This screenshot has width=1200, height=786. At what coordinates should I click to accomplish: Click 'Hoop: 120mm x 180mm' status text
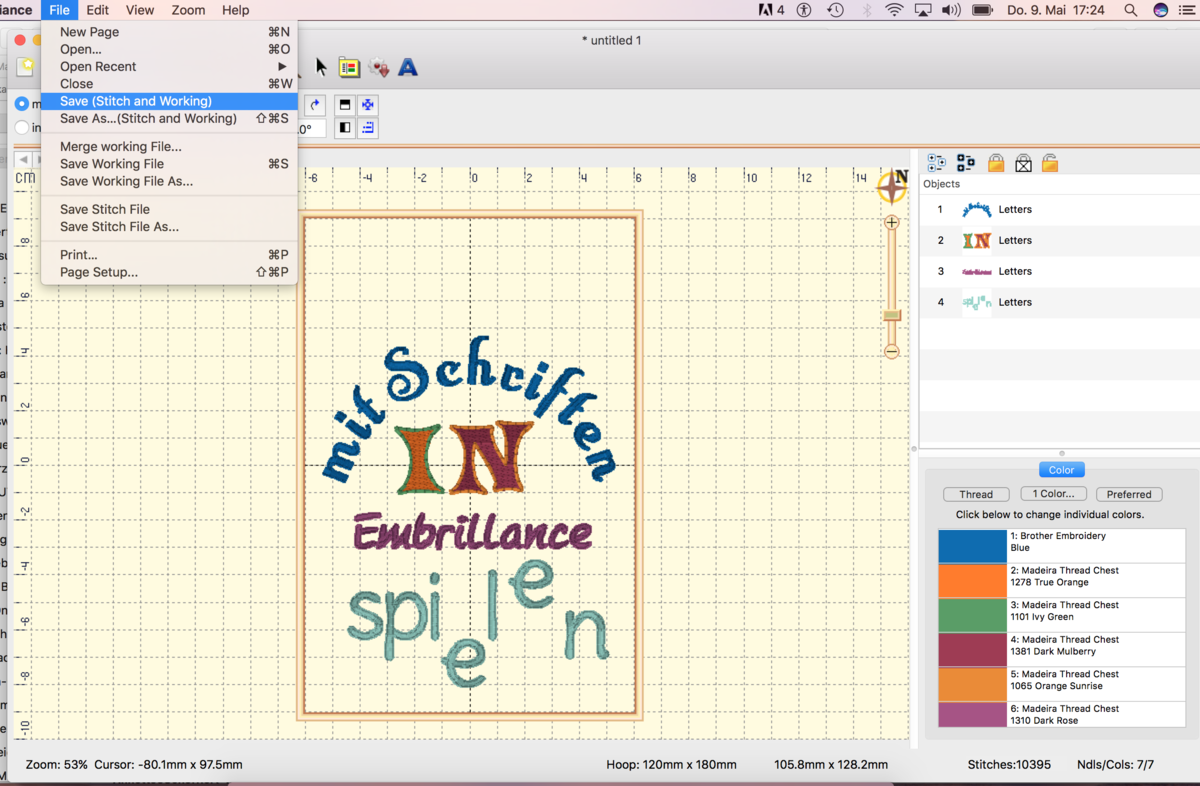671,765
